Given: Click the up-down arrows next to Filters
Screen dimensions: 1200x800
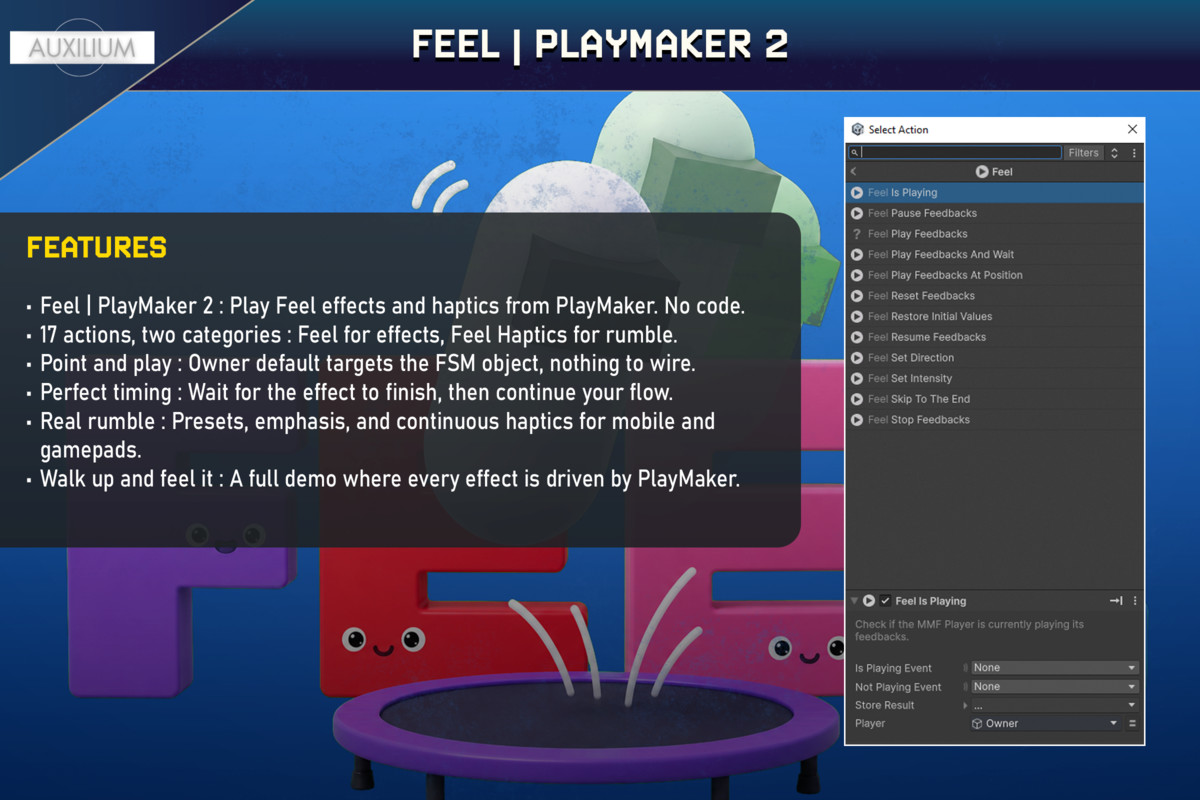Looking at the screenshot, I should pos(1115,153).
